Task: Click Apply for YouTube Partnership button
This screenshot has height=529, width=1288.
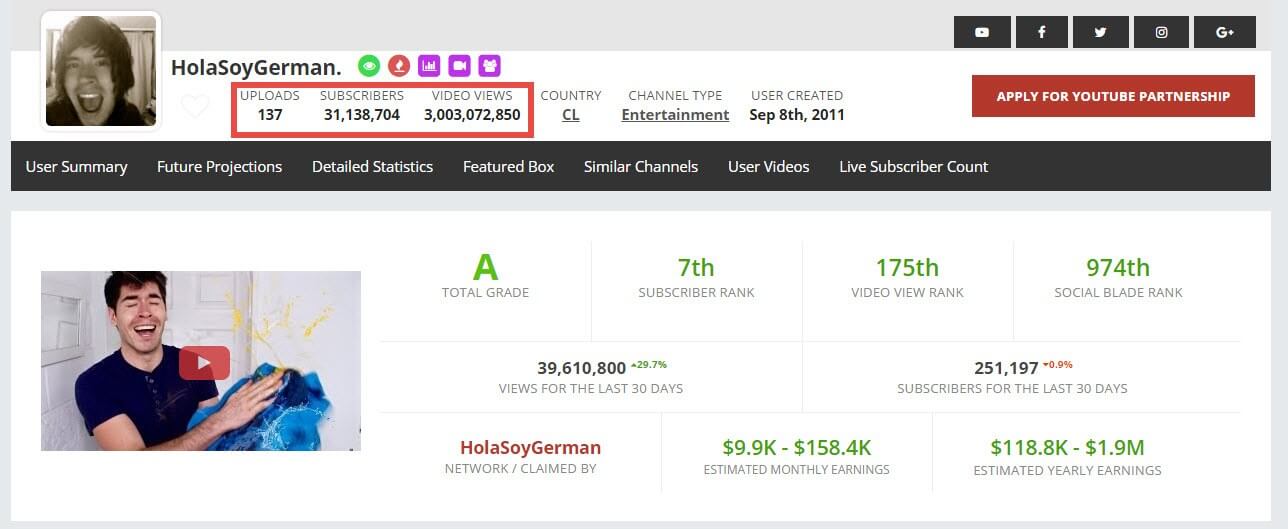Action: (1113, 96)
